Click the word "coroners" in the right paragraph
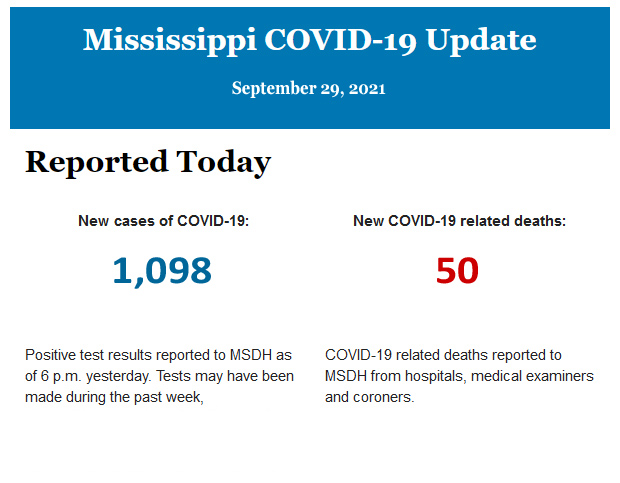The image size is (620, 483). (x=384, y=397)
